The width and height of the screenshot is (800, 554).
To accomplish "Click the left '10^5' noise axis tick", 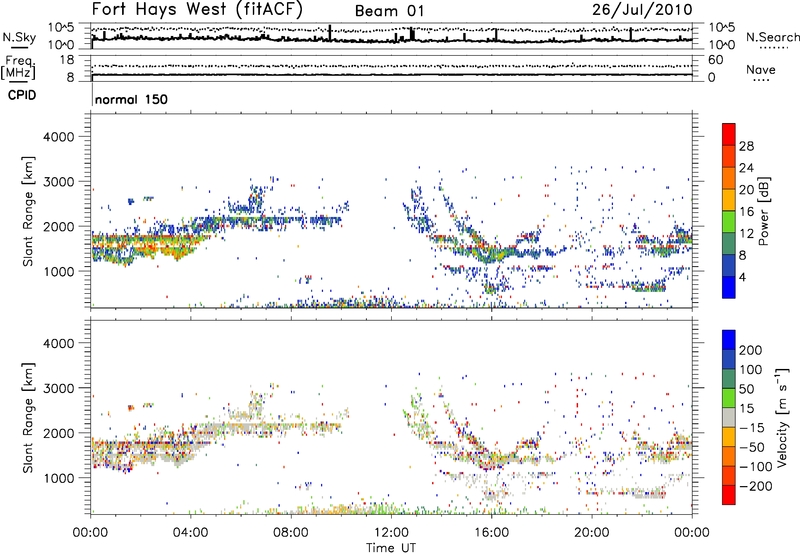I will (61, 27).
